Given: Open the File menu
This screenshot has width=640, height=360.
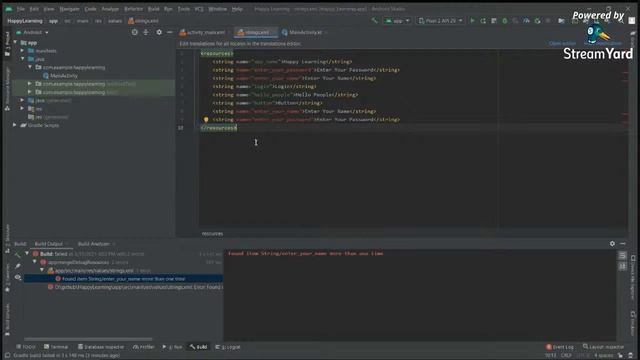Looking at the screenshot, I should (x=21, y=9).
